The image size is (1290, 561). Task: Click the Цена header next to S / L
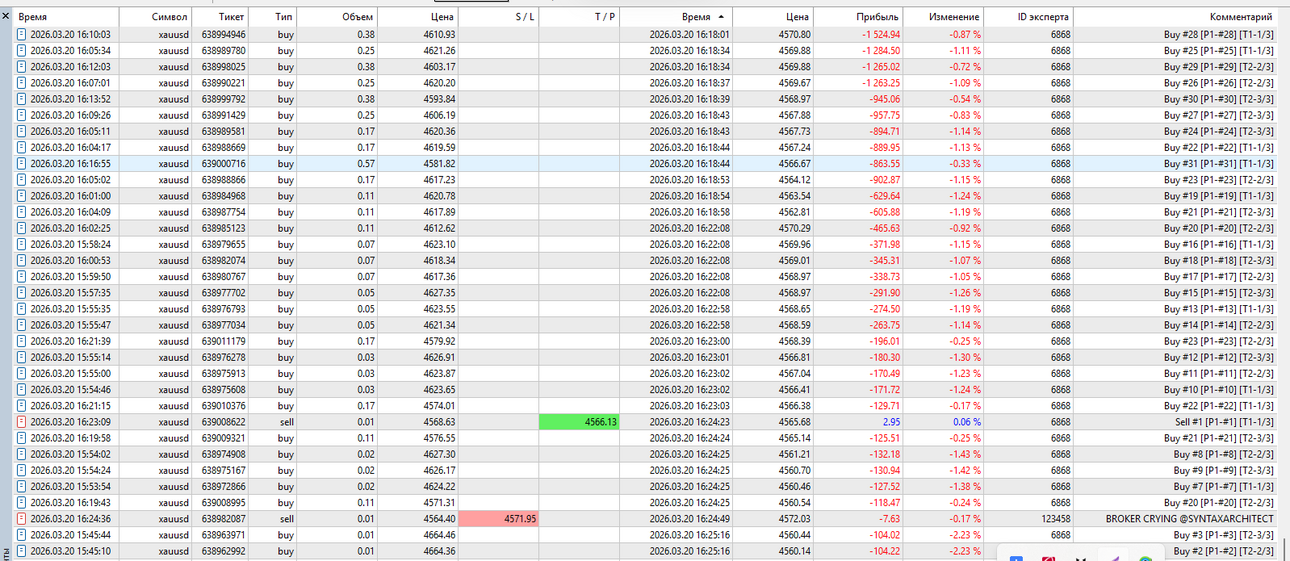418,17
